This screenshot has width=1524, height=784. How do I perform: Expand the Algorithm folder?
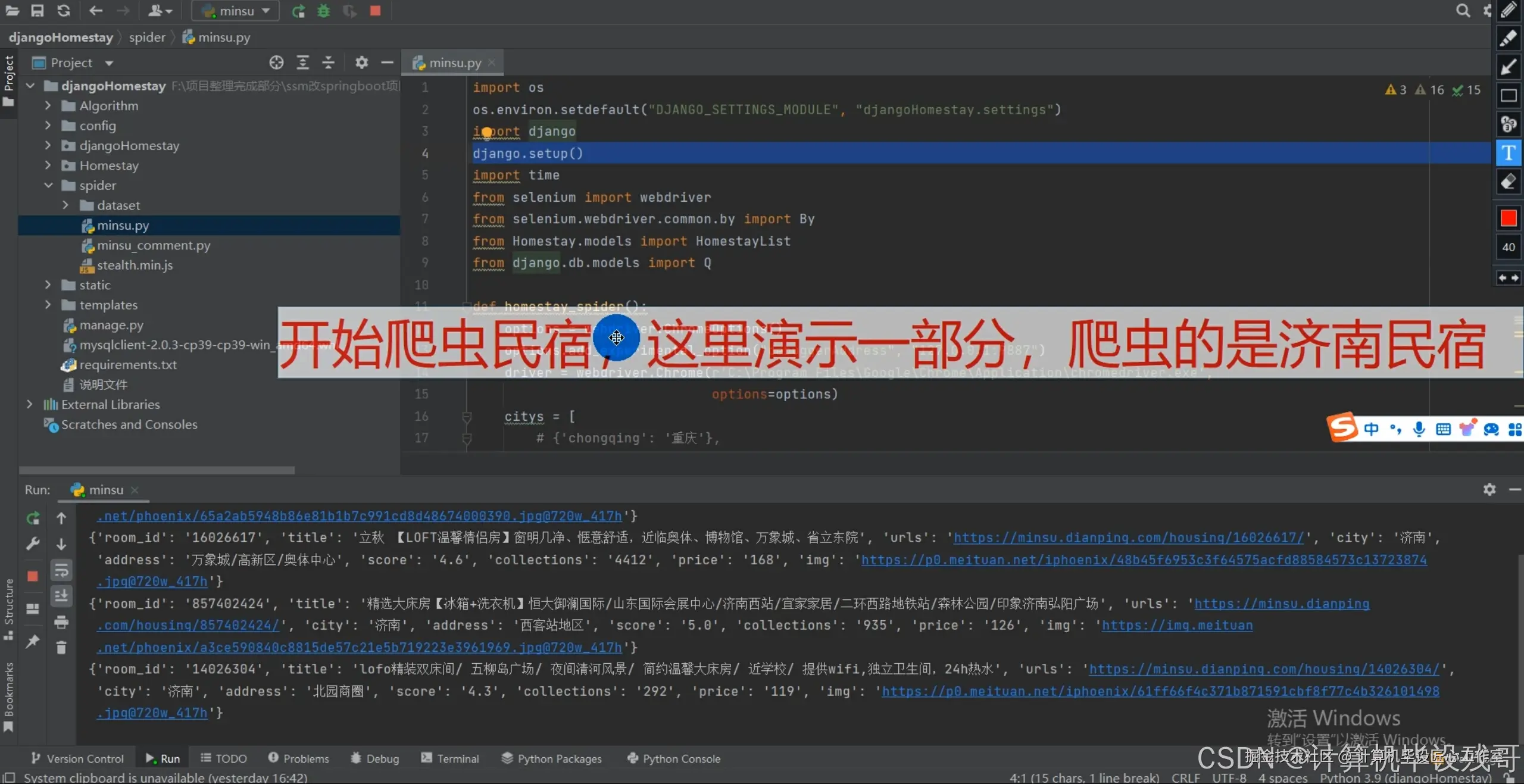pyautogui.click(x=48, y=106)
